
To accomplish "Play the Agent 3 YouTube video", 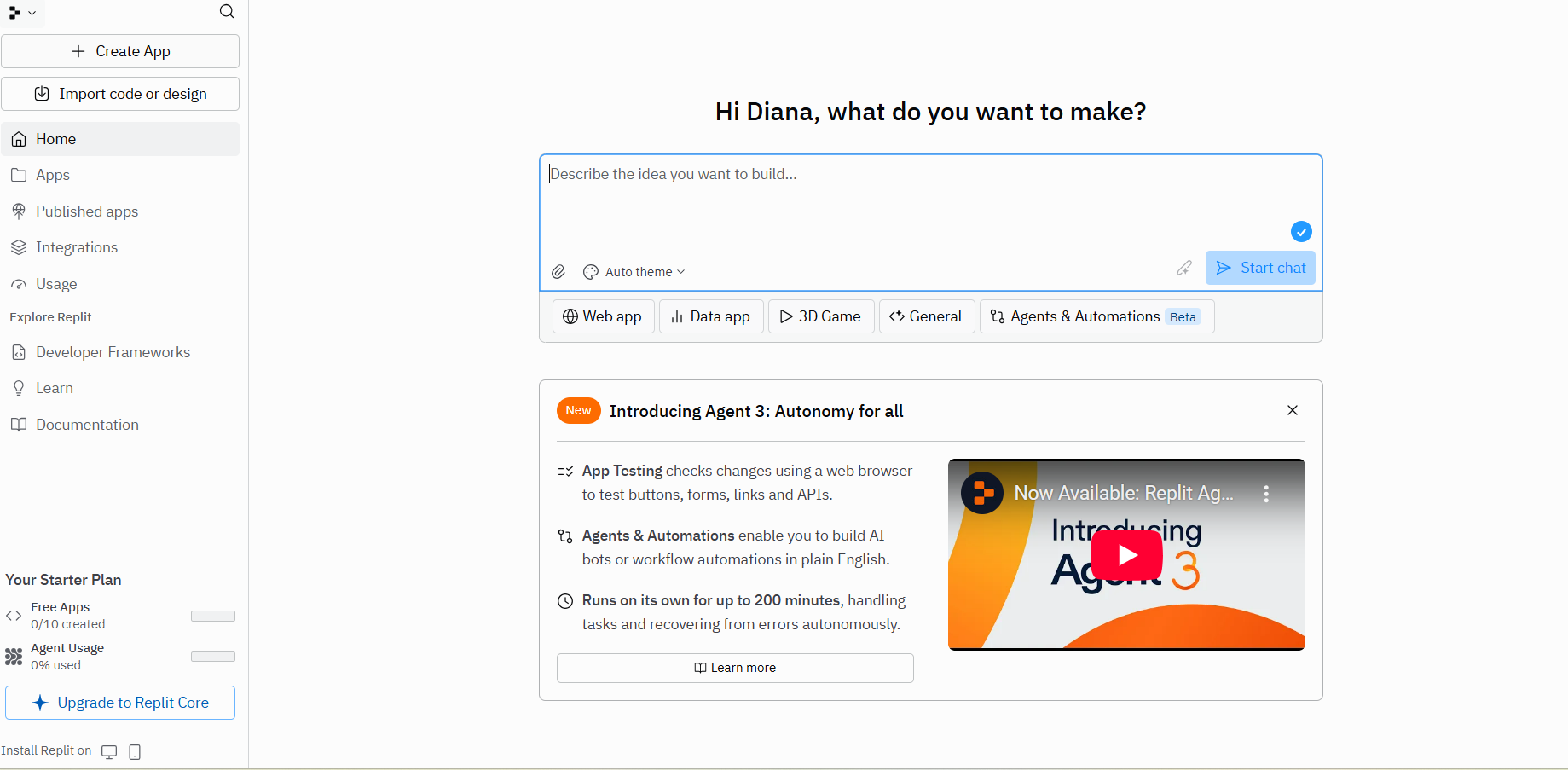I will 1126,555.
